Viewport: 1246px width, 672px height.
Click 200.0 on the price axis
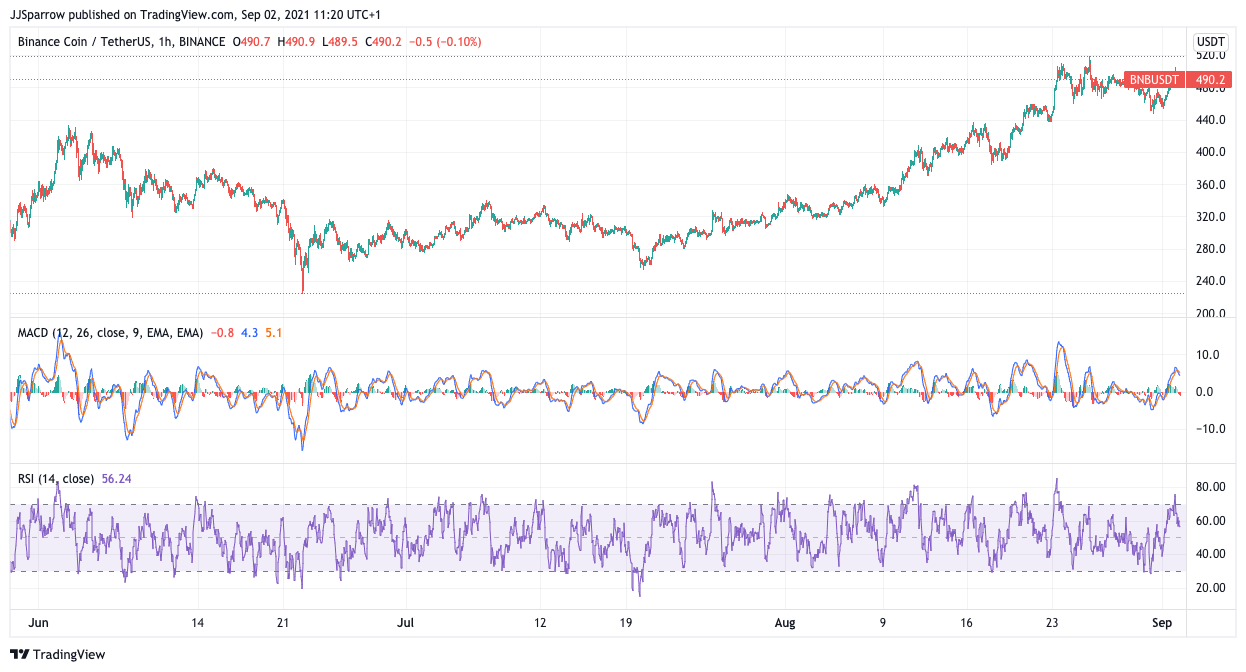pyautogui.click(x=1211, y=313)
